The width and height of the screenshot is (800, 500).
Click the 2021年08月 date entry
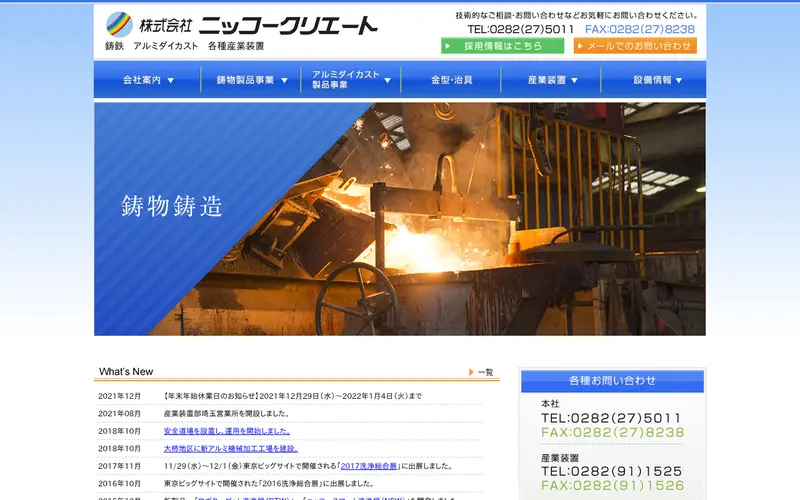[119, 413]
